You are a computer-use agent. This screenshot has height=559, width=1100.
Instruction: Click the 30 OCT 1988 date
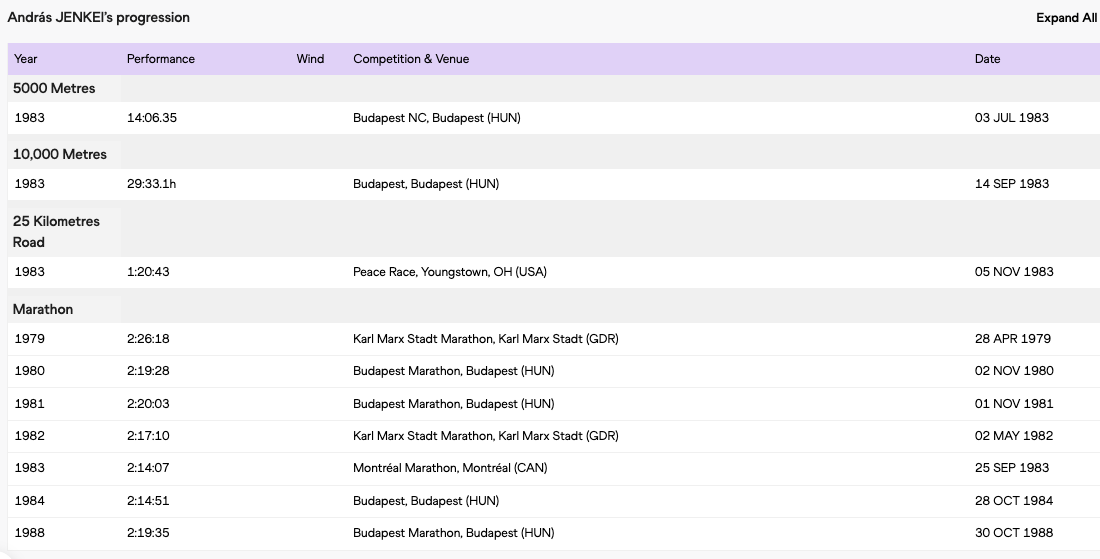(1013, 533)
